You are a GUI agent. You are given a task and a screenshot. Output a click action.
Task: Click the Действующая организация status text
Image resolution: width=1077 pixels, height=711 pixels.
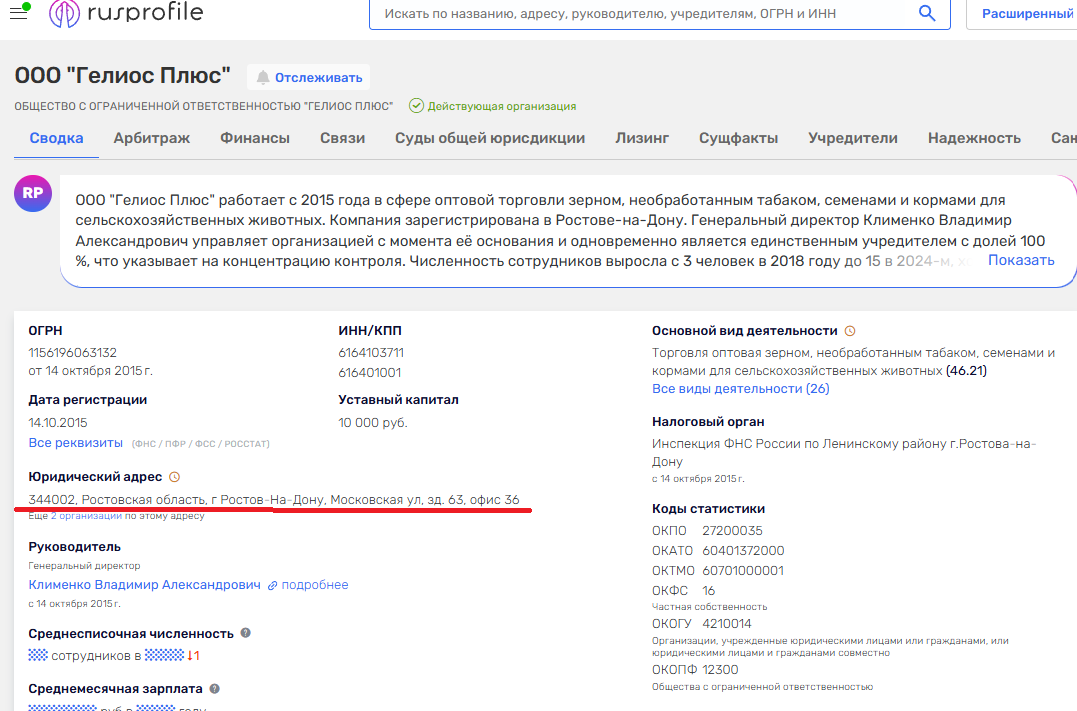(502, 106)
